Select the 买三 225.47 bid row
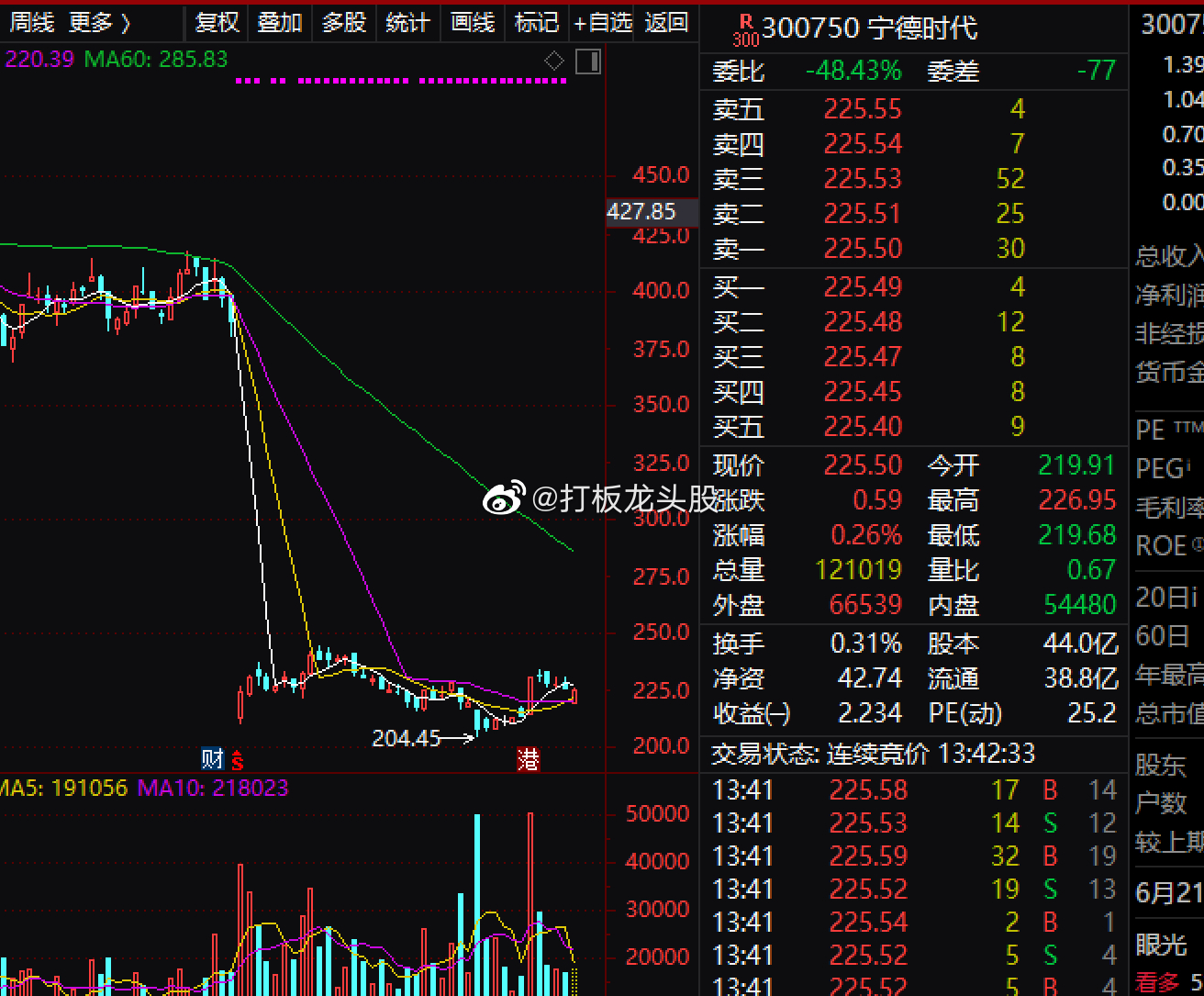Viewport: 1204px width, 996px height. point(914,357)
